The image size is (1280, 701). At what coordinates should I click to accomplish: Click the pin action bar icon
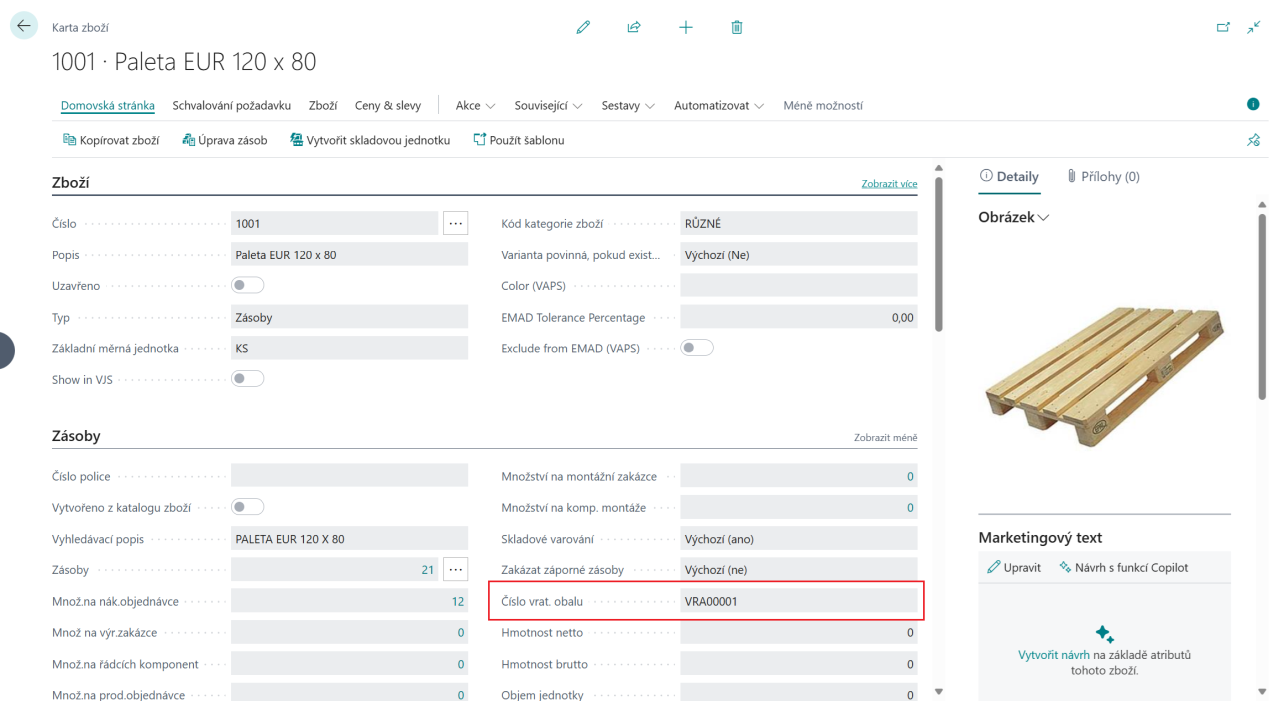(1253, 141)
